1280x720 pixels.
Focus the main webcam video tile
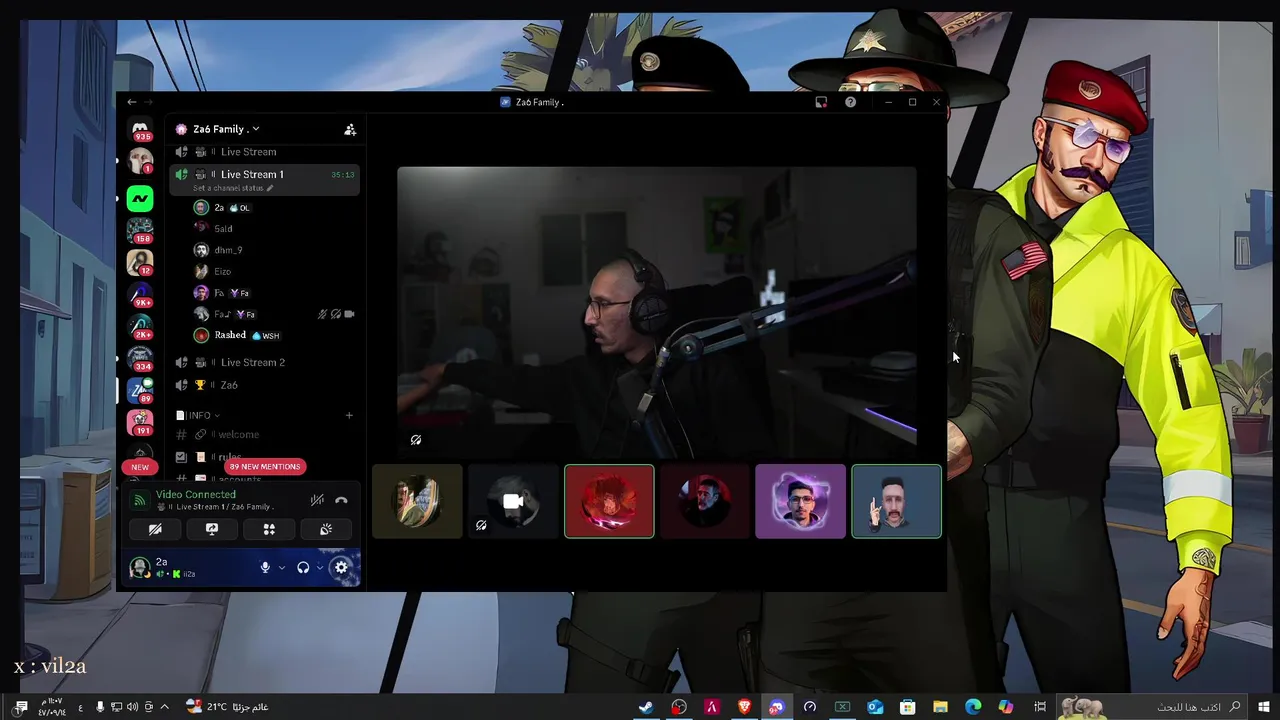point(656,312)
